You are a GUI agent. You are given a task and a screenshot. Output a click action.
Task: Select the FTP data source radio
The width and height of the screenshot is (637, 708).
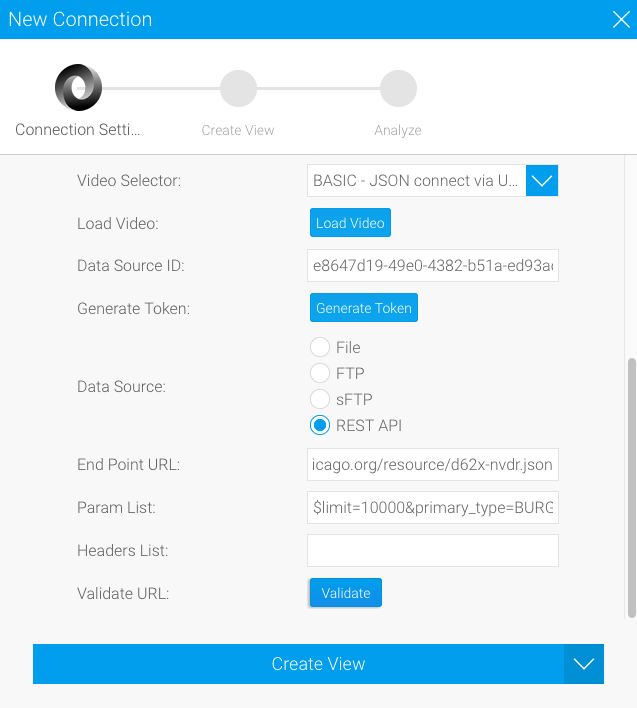click(320, 373)
